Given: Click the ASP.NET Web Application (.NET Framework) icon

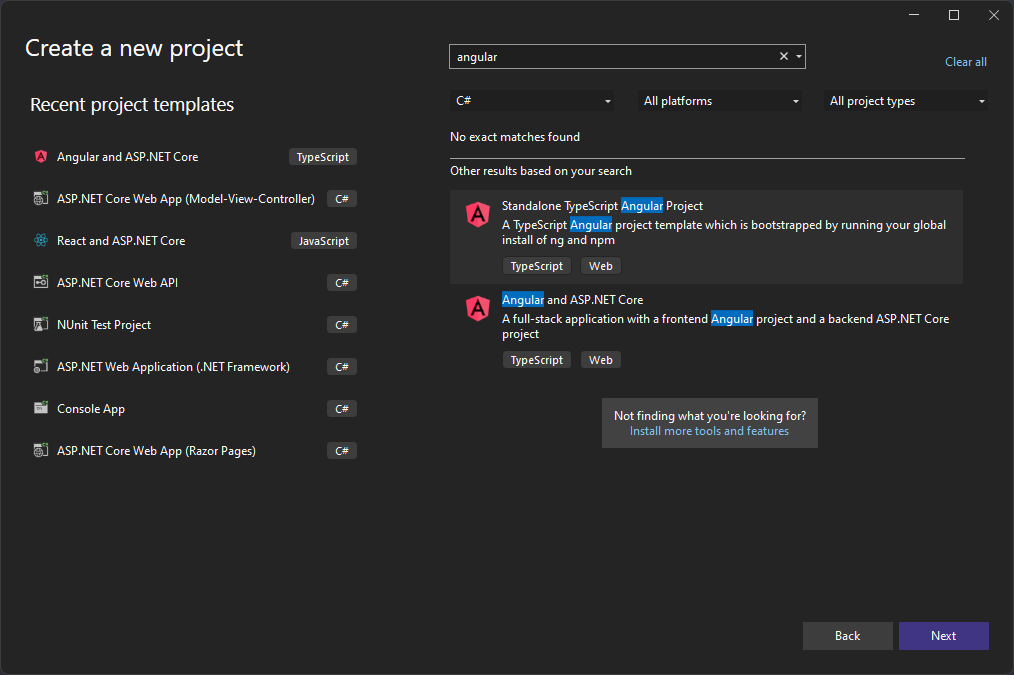Looking at the screenshot, I should point(40,366).
